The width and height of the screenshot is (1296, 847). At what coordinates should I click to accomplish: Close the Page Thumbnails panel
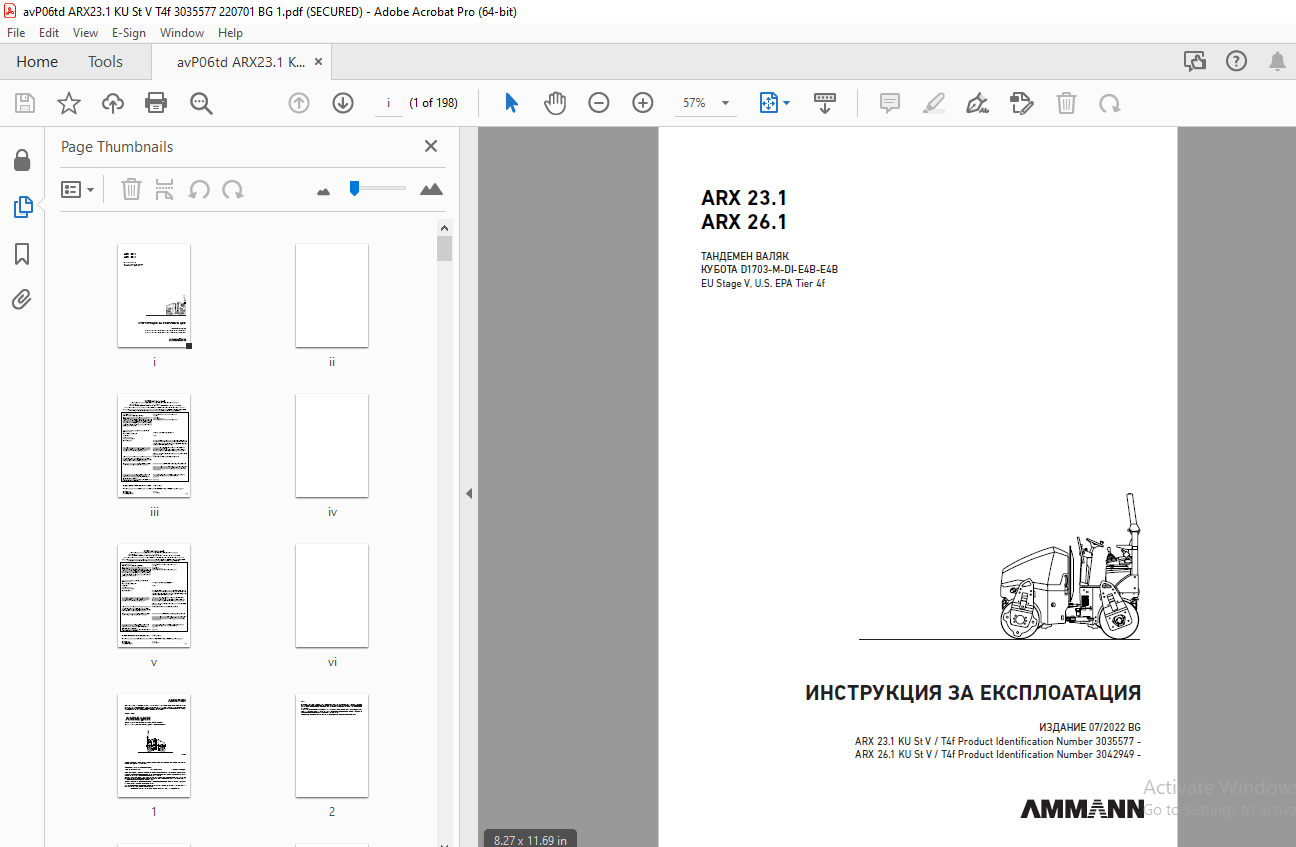coord(431,146)
